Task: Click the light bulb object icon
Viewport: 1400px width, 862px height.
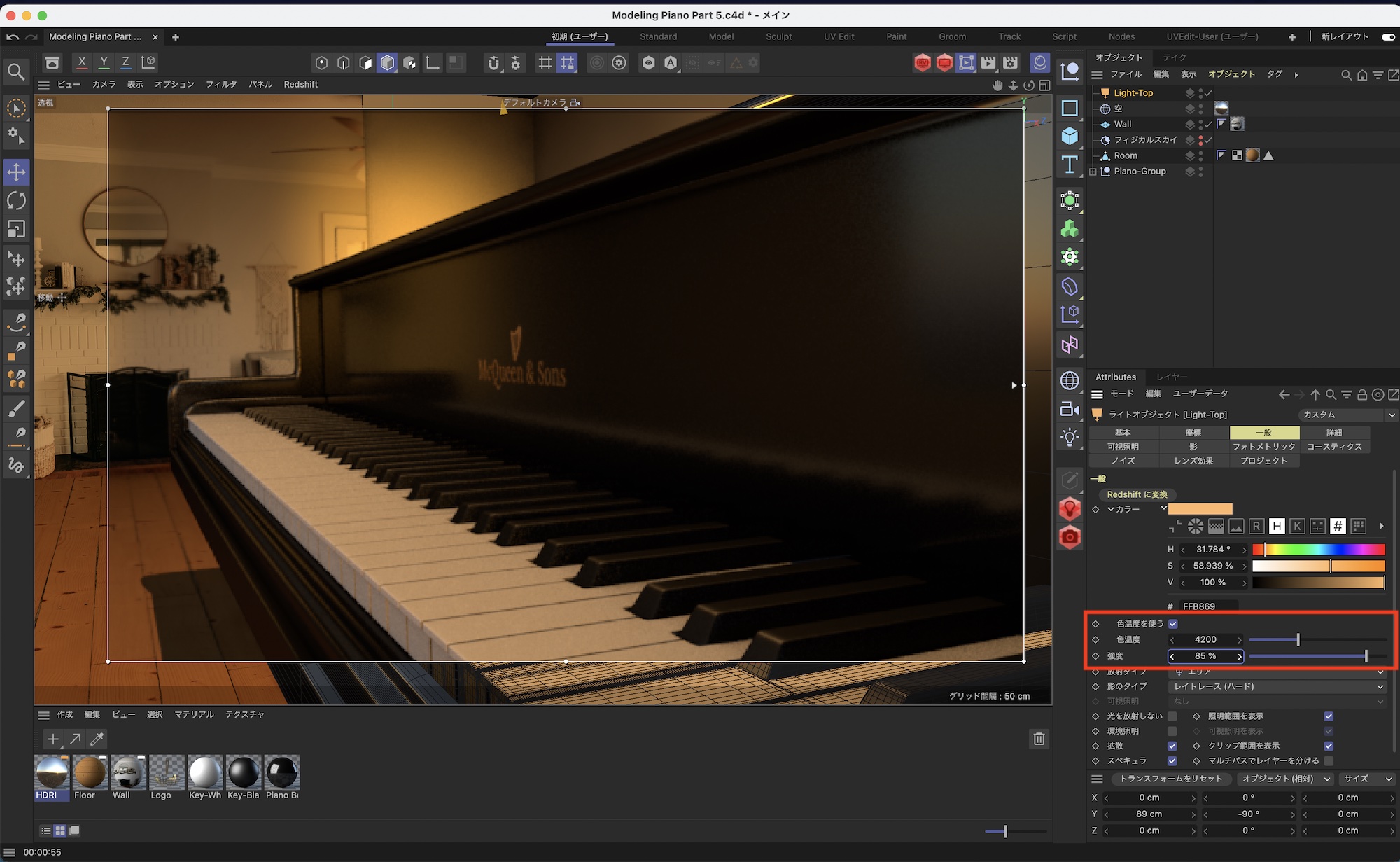Action: coord(1070,438)
